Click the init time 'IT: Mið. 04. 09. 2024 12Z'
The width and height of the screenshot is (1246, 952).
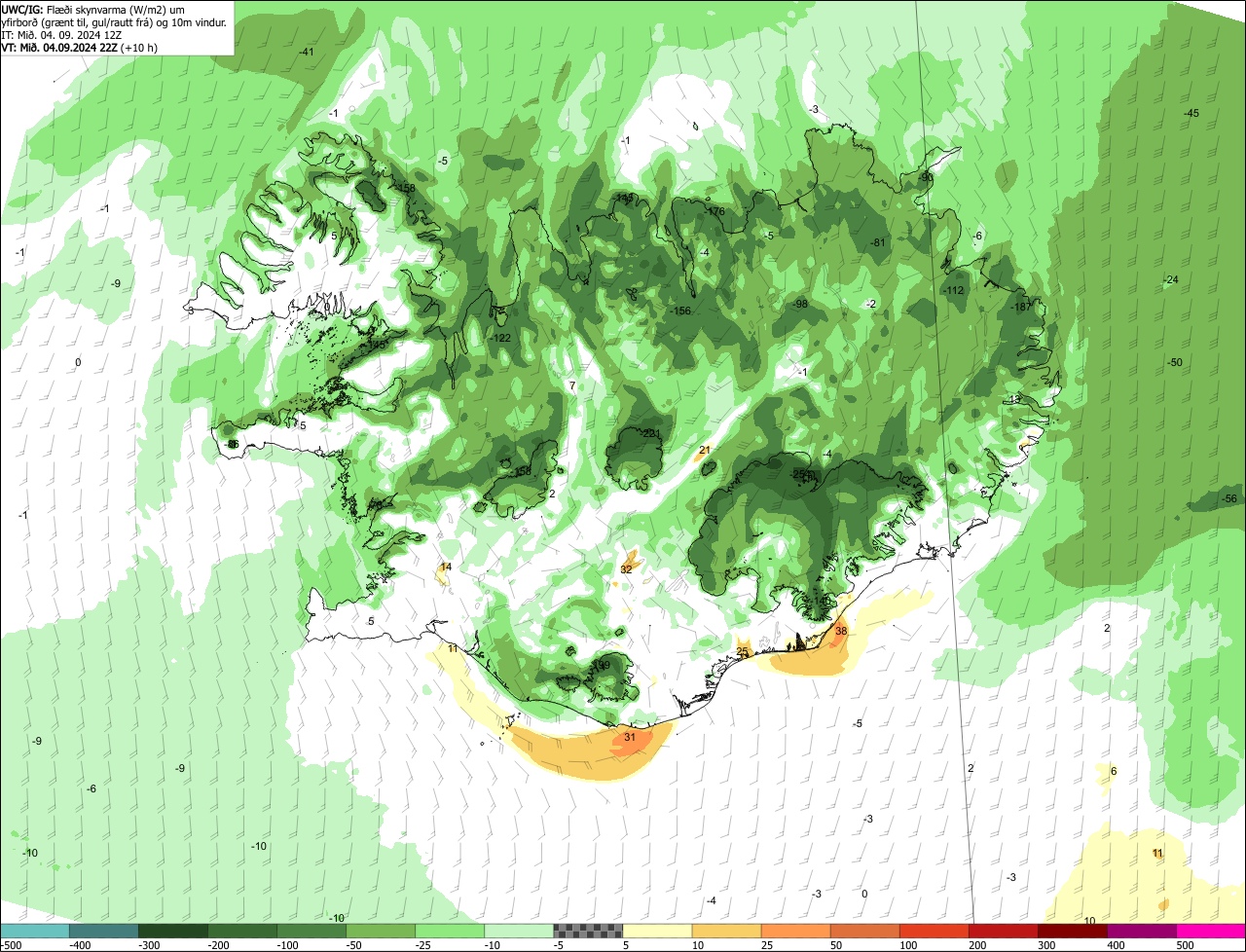[x=61, y=34]
